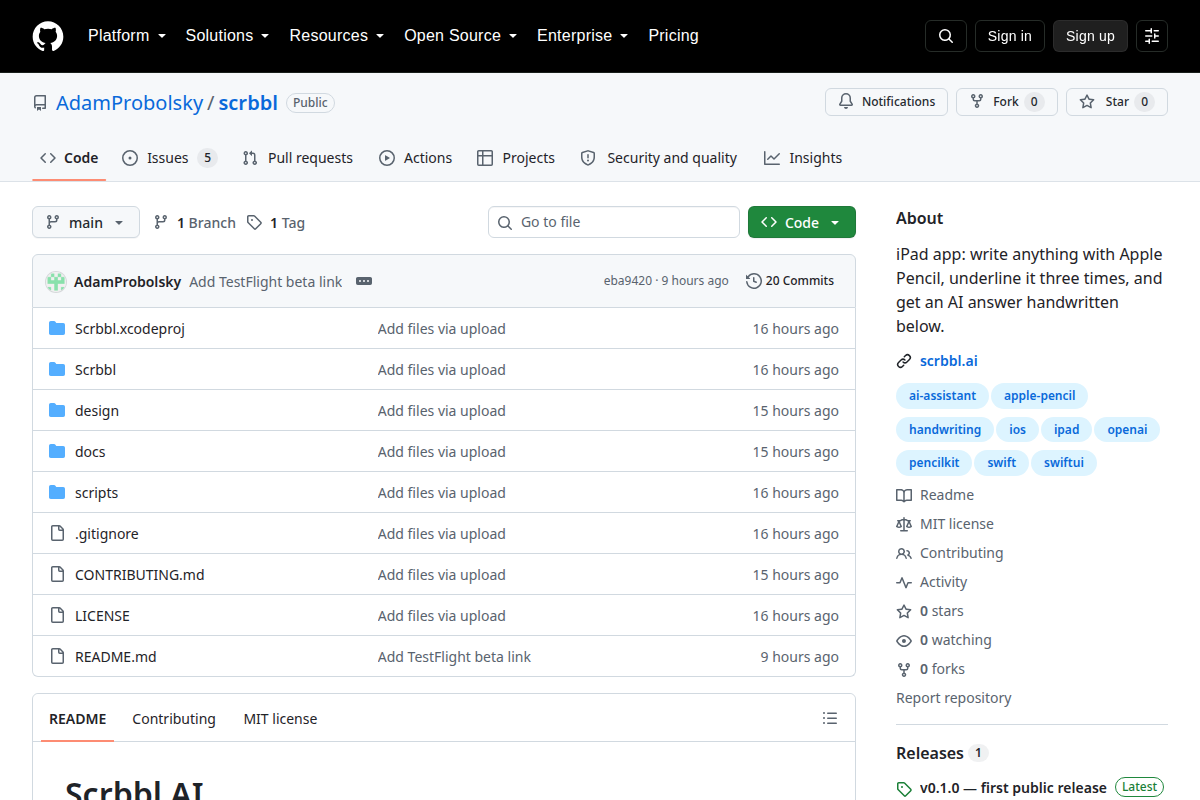The height and width of the screenshot is (800, 1200).
Task: Click the scripts folder icon
Action: click(x=57, y=493)
